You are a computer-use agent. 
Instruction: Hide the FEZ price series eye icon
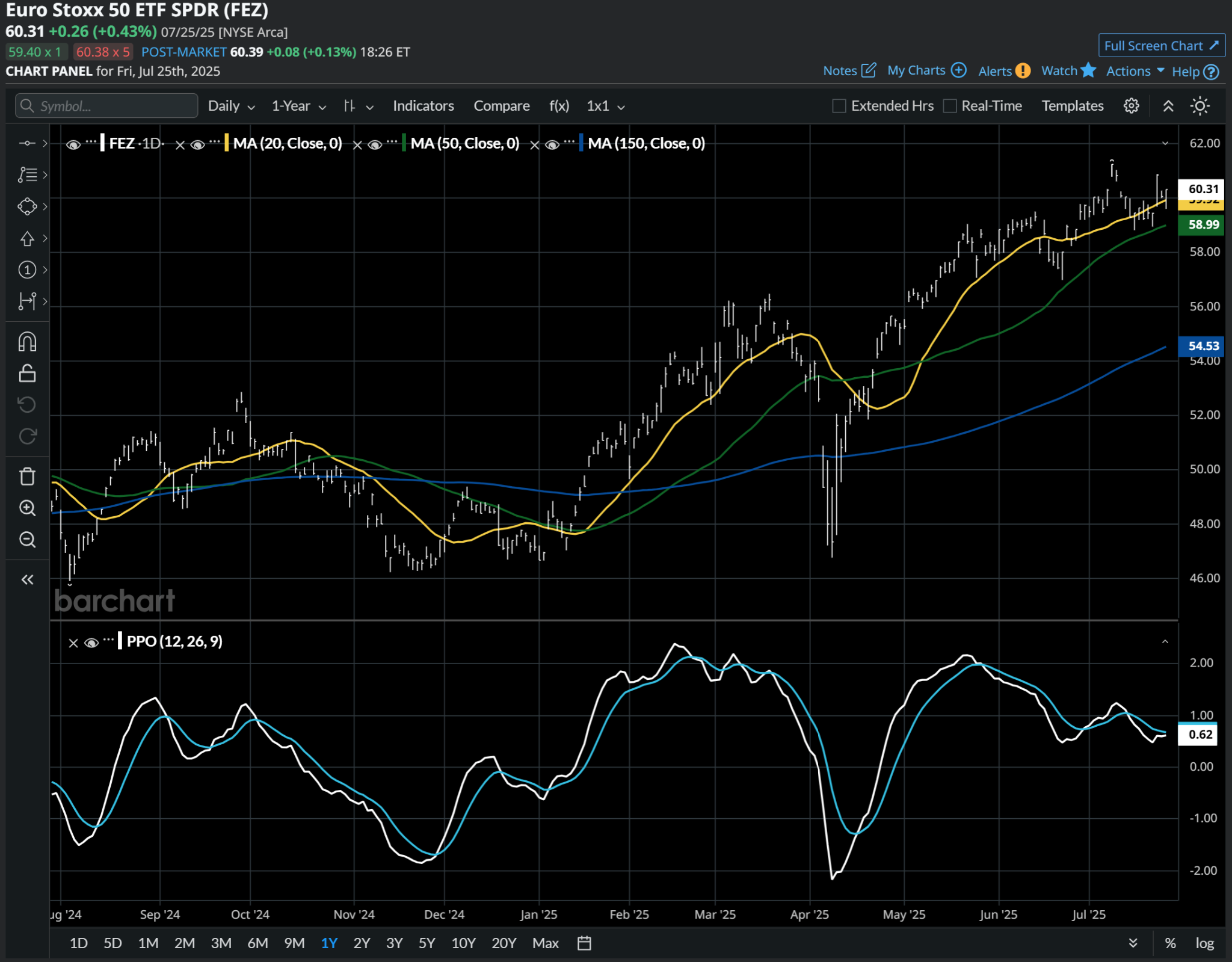(73, 144)
